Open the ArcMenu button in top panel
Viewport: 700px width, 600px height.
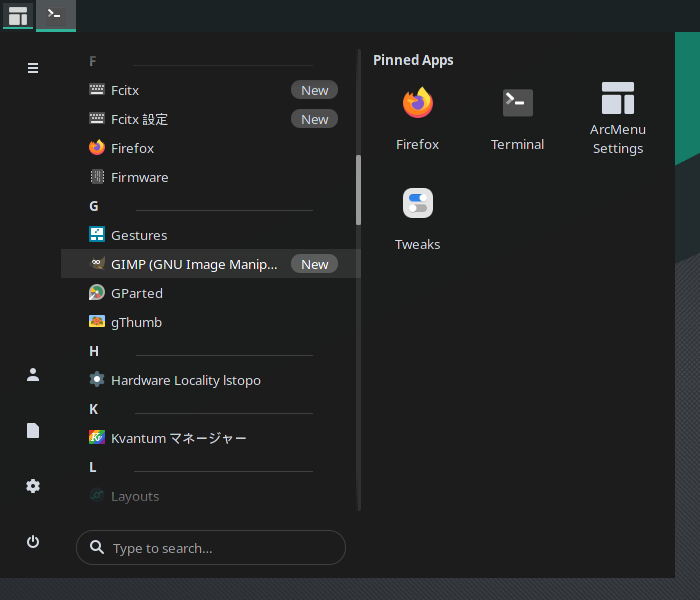point(18,16)
